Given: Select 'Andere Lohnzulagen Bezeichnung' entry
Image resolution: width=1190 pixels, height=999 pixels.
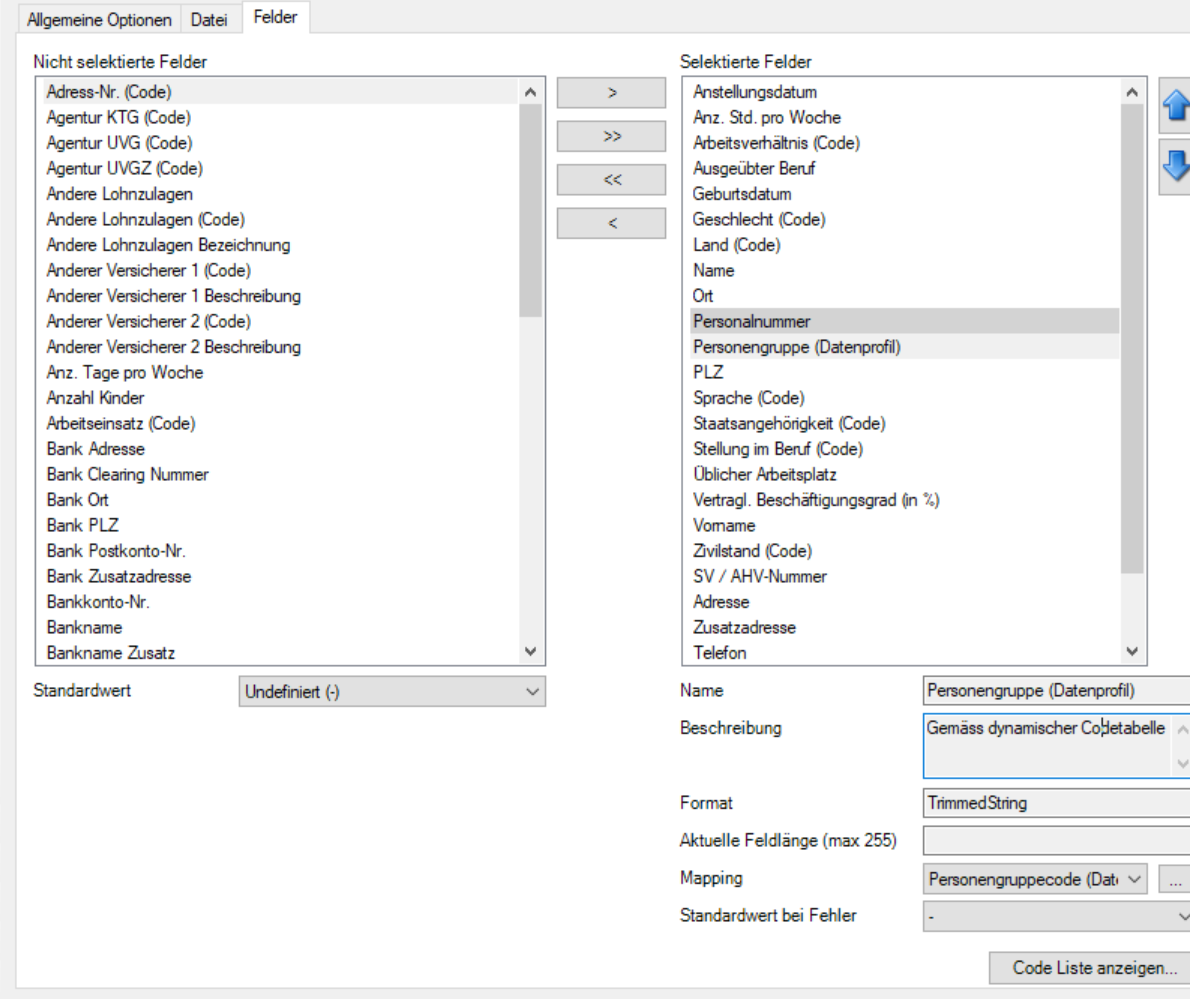Looking at the screenshot, I should 280,245.
